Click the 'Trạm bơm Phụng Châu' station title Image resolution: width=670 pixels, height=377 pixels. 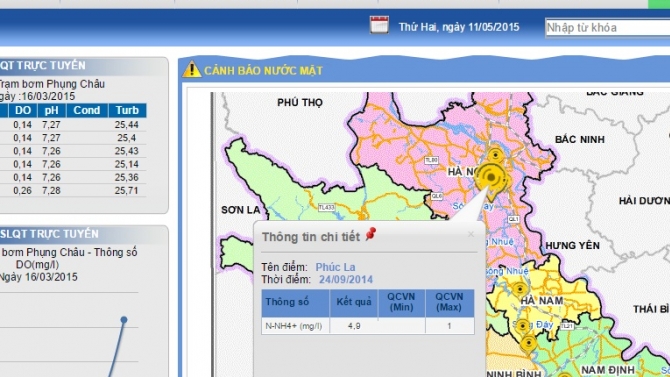coord(51,84)
